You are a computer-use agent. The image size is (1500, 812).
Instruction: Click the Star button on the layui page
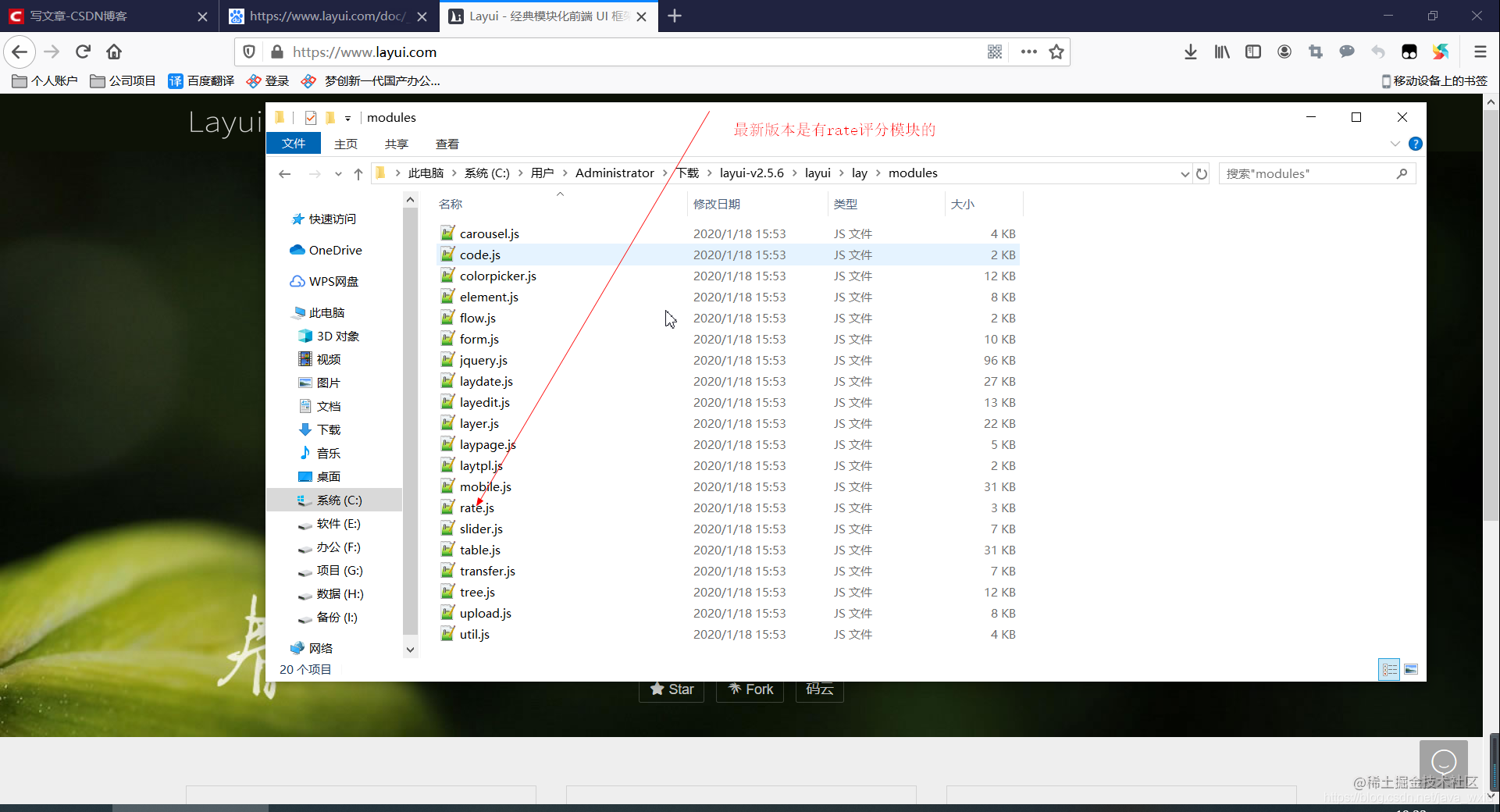672,689
